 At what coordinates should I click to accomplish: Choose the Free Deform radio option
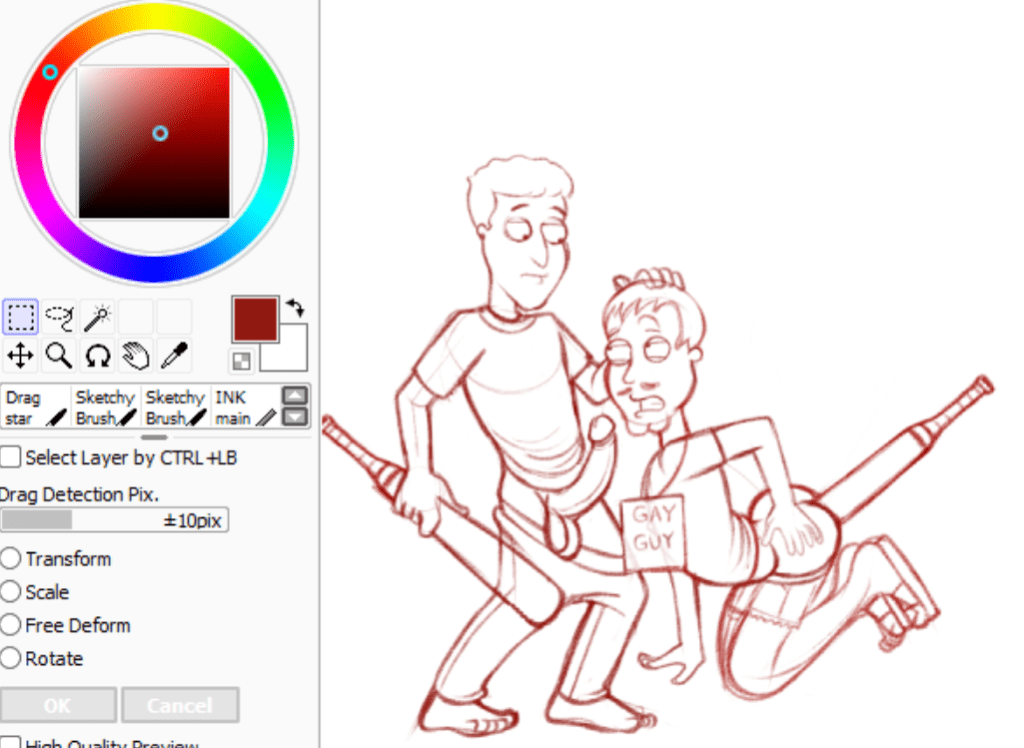[11, 626]
